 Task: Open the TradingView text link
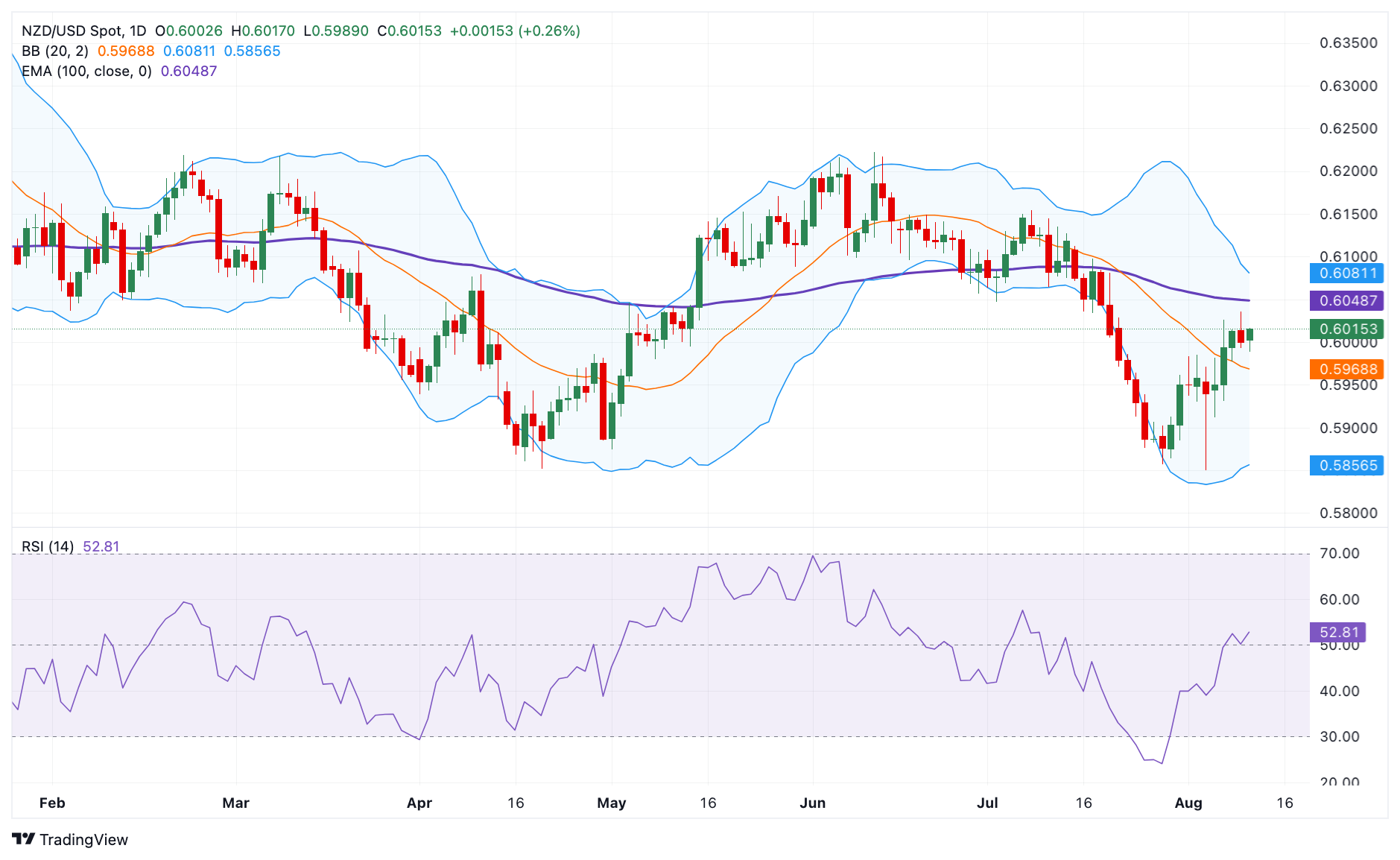[83, 840]
